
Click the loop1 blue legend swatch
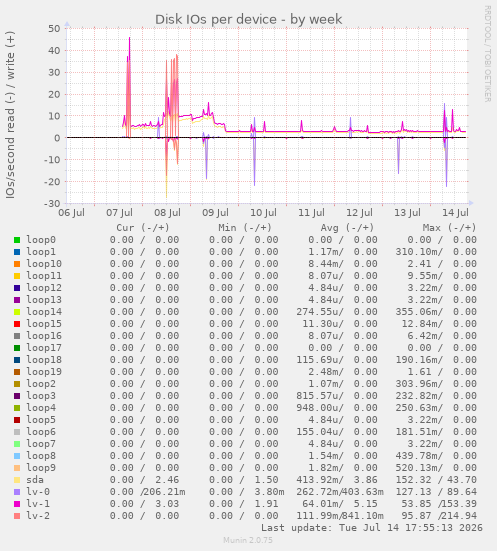point(17,252)
